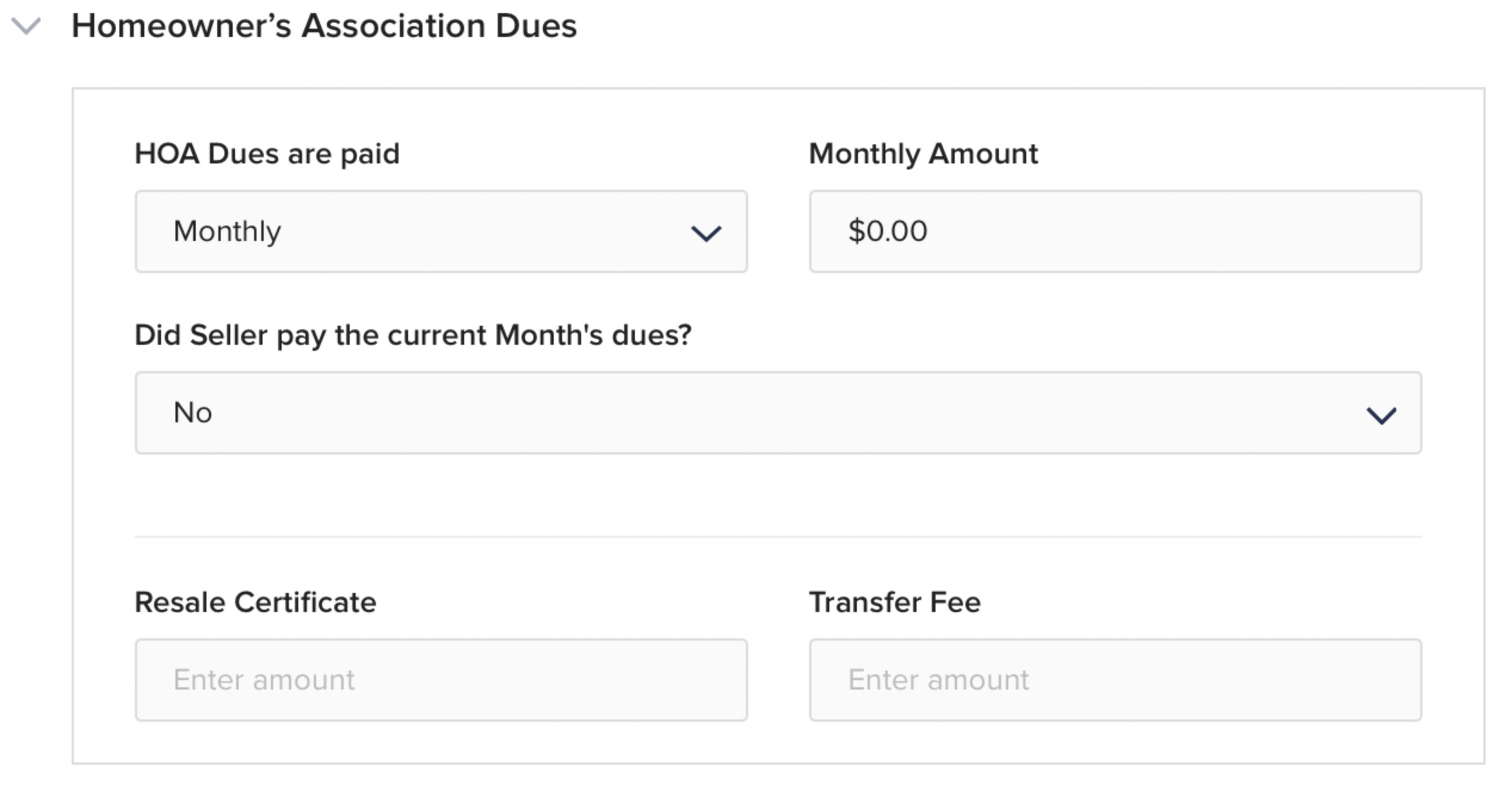The width and height of the screenshot is (1512, 791).
Task: Open the HOA Dues are paid dropdown
Action: click(440, 231)
